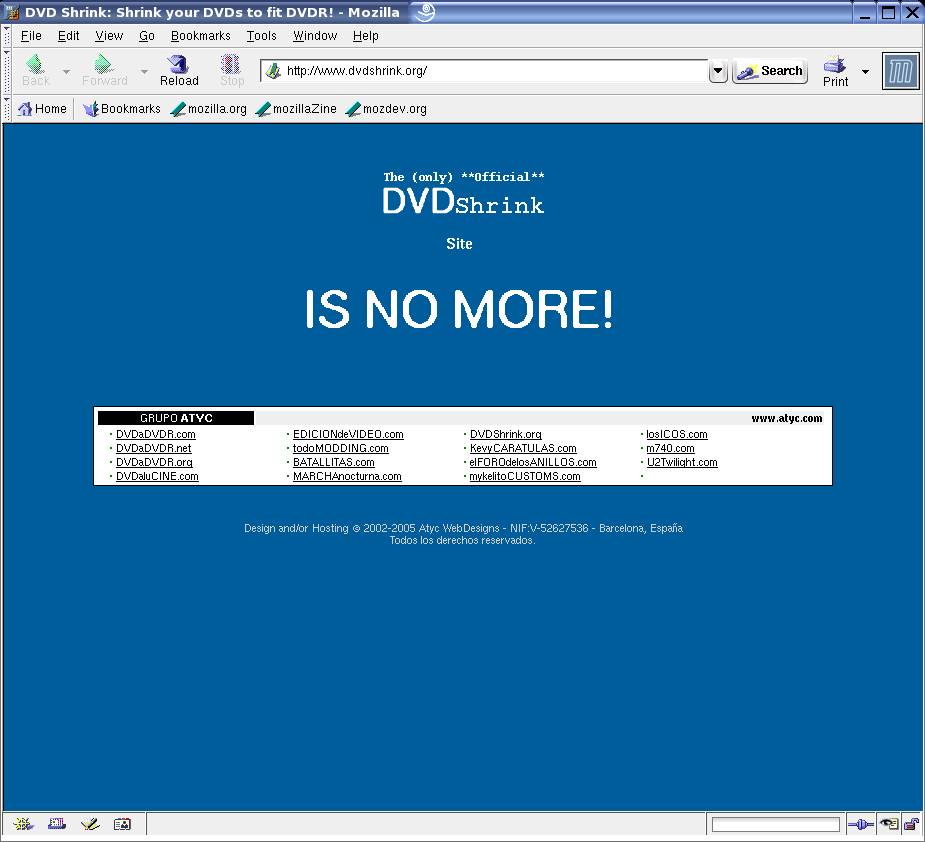
Task: Open the Window menu
Action: click(315, 36)
